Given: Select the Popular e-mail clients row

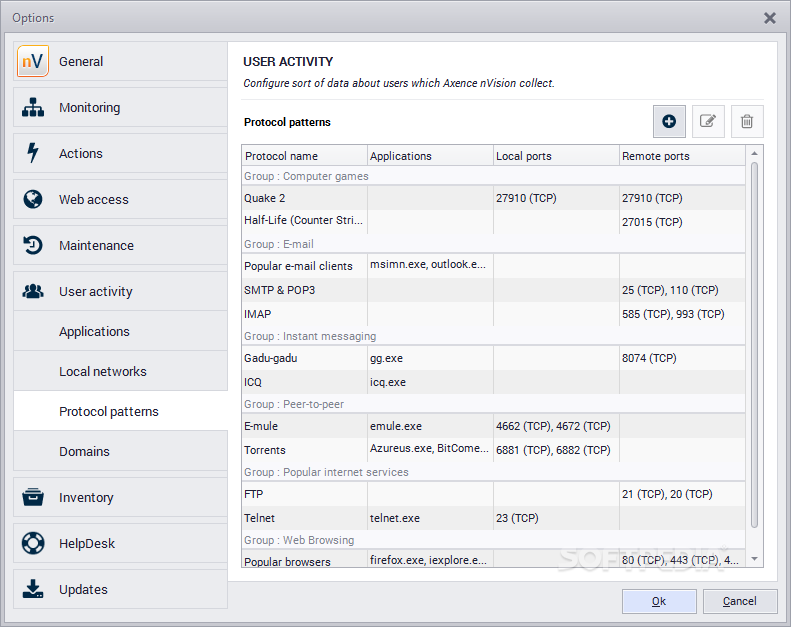Looking at the screenshot, I should (x=493, y=266).
